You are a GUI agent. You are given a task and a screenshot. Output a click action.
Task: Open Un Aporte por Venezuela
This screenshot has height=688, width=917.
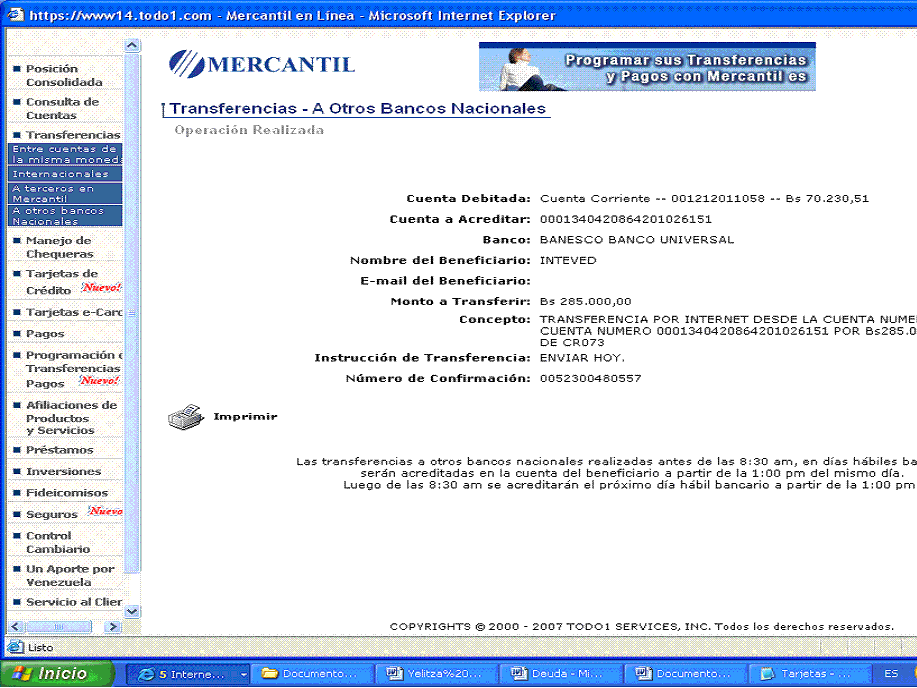tap(70, 575)
